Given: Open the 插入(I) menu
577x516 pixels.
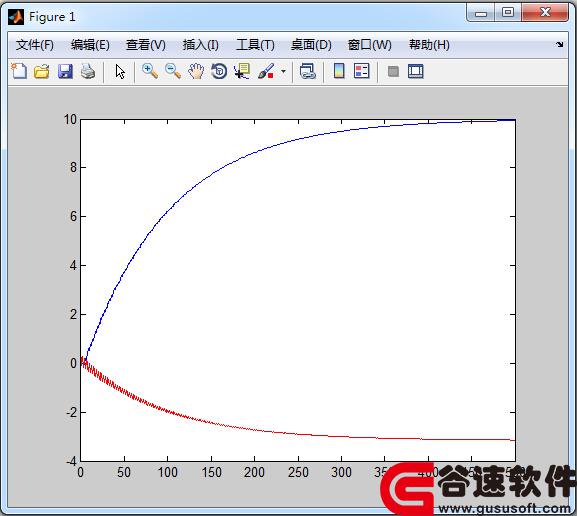Looking at the screenshot, I should click(201, 45).
